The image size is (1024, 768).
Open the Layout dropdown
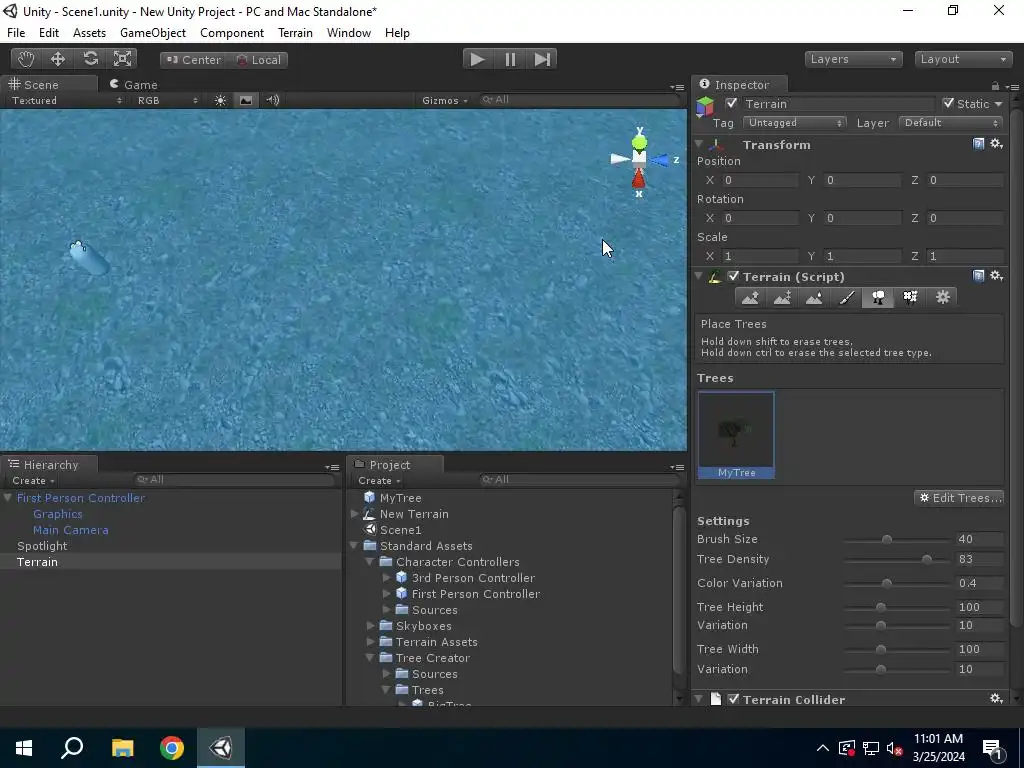(963, 59)
